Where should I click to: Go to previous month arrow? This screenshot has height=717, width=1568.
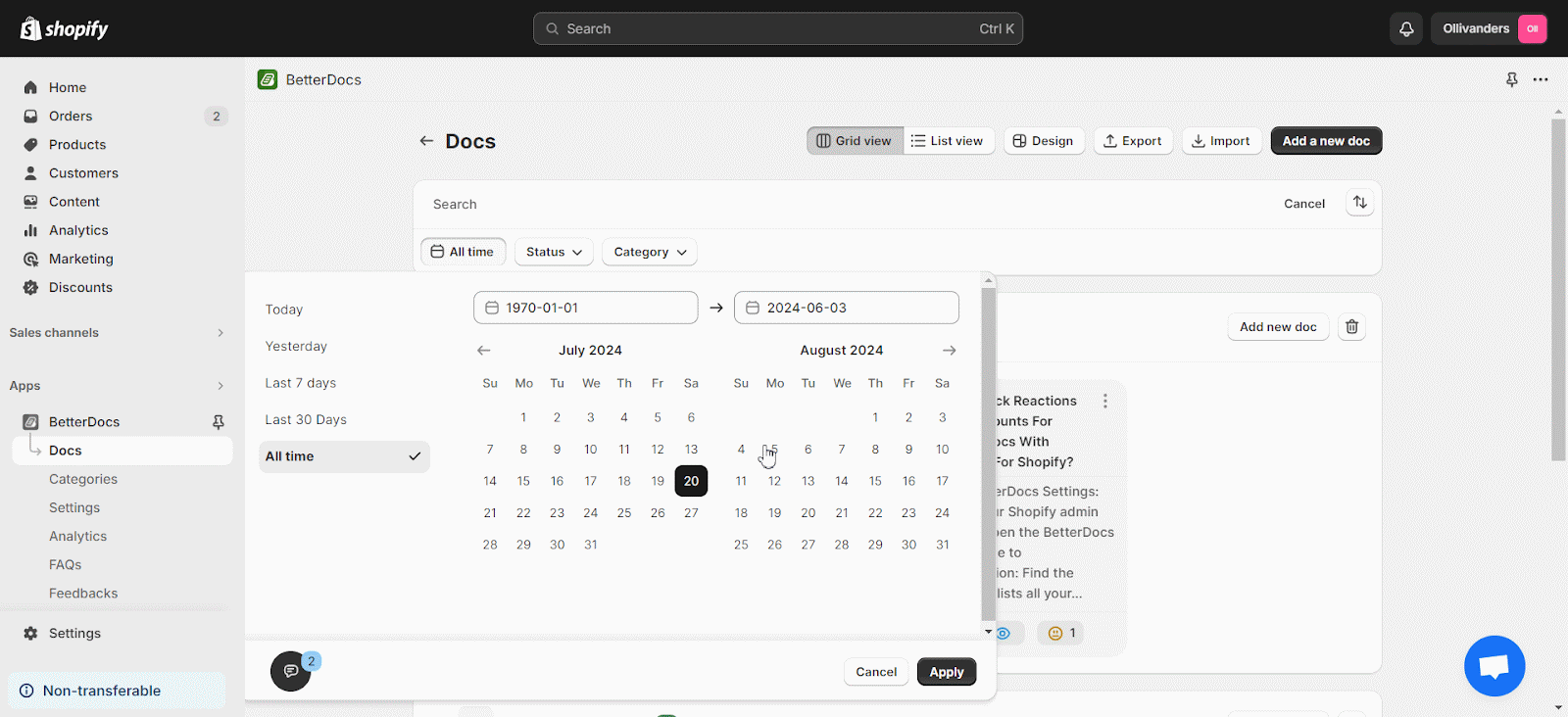click(x=483, y=350)
